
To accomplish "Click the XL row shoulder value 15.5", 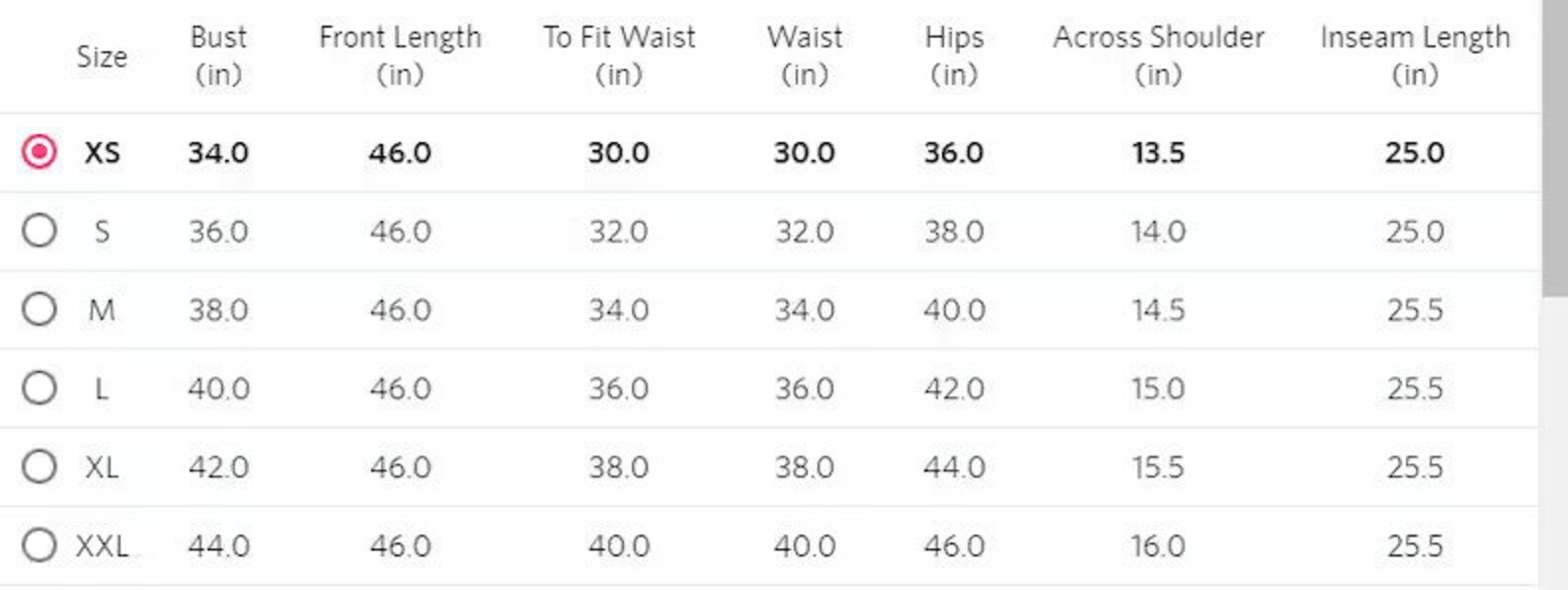I will coord(1158,467).
